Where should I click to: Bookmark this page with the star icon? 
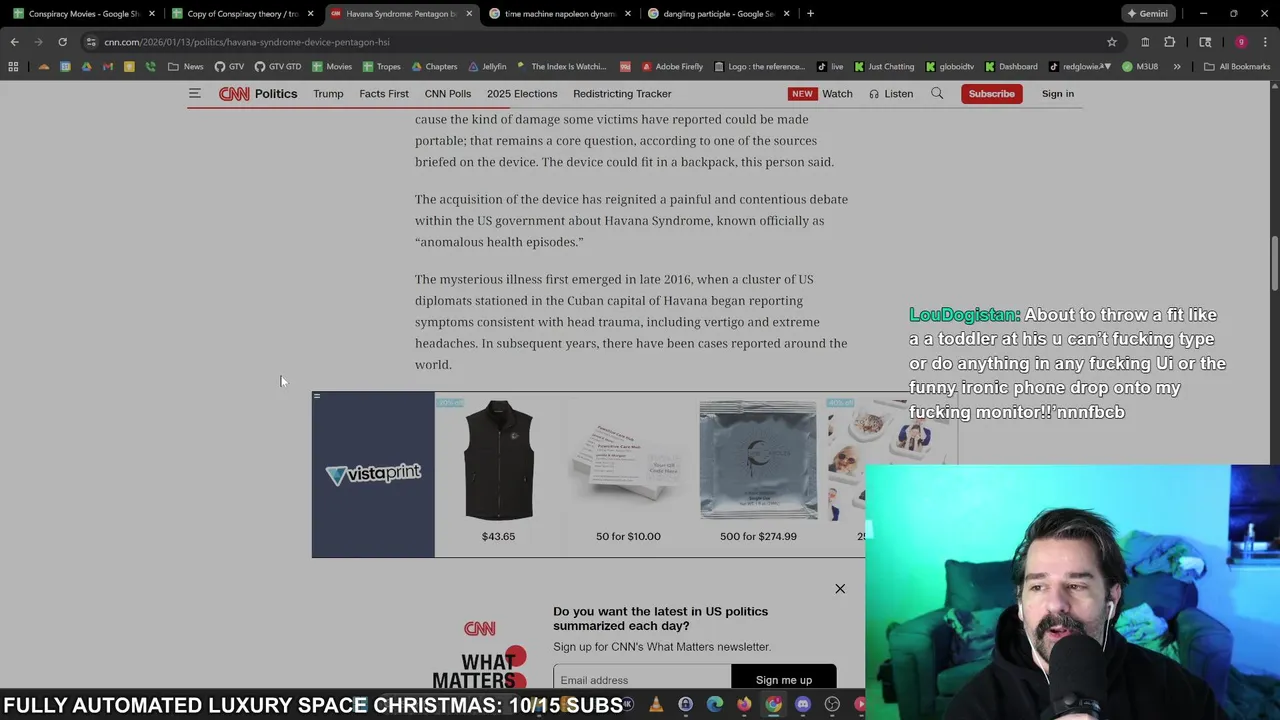pyautogui.click(x=1112, y=42)
